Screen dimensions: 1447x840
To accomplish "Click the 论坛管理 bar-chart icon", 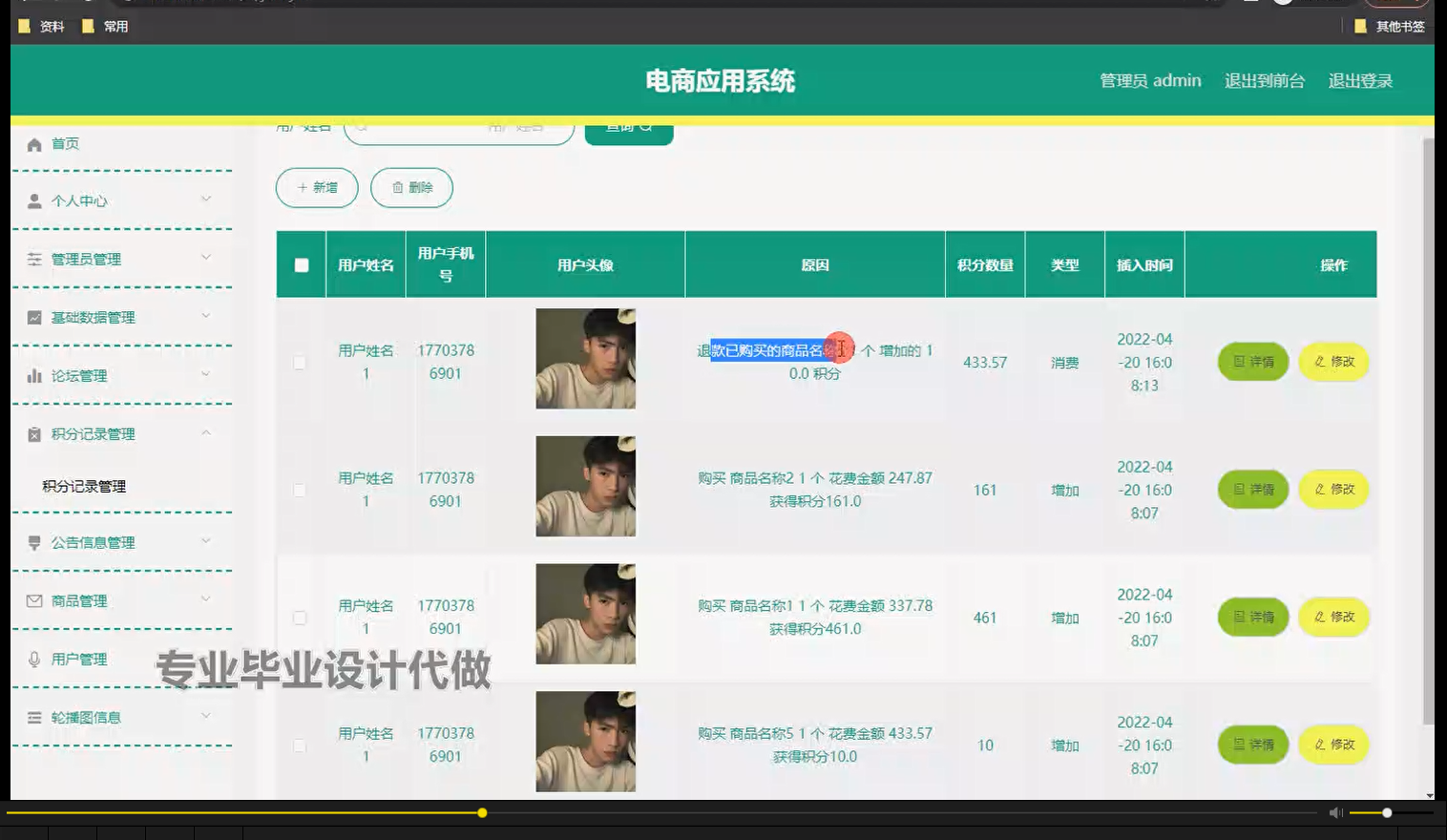I will [33, 375].
